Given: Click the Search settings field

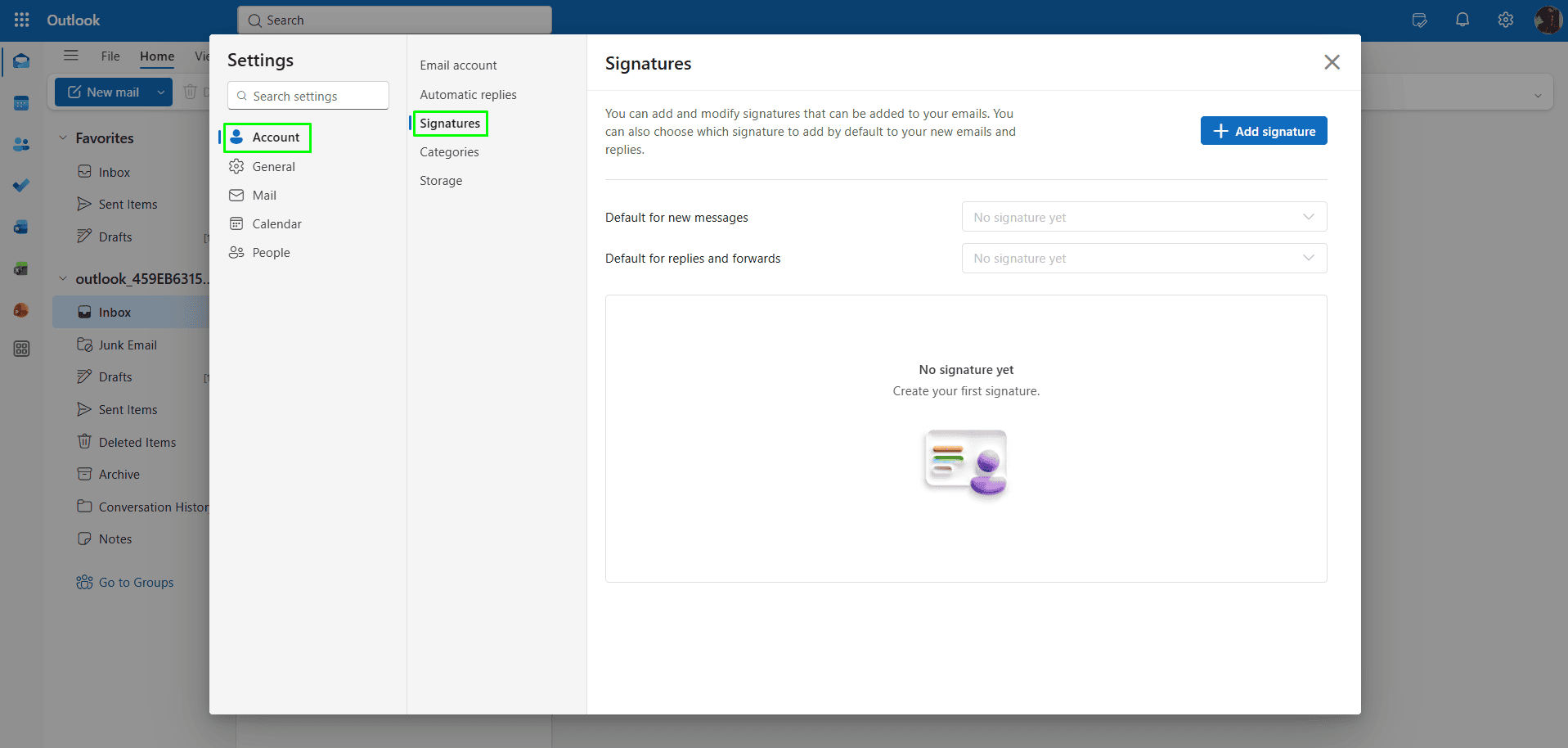Looking at the screenshot, I should (308, 96).
